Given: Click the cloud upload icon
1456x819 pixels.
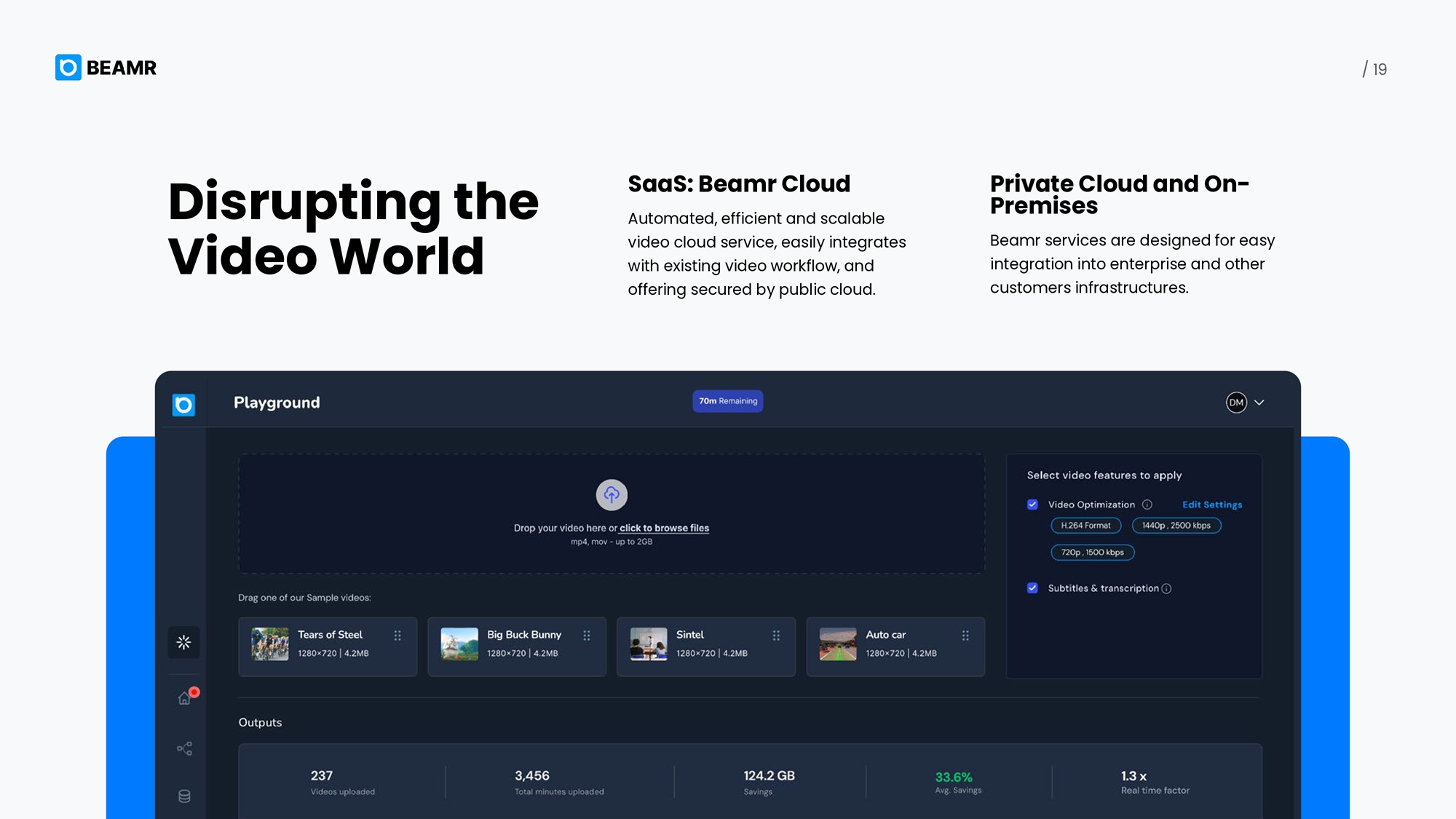Looking at the screenshot, I should pyautogui.click(x=612, y=495).
